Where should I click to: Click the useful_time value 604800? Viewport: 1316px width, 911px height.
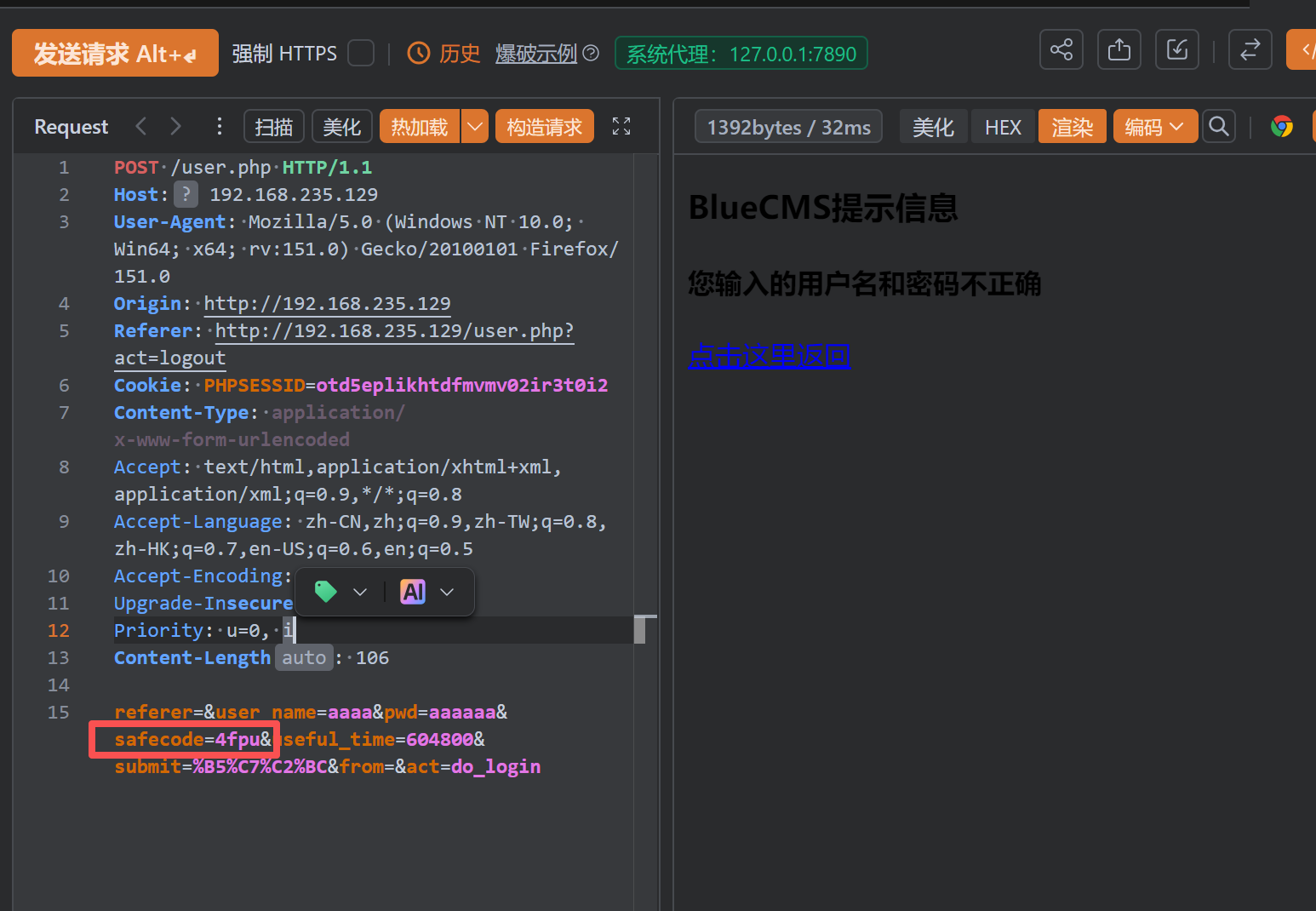click(x=440, y=739)
